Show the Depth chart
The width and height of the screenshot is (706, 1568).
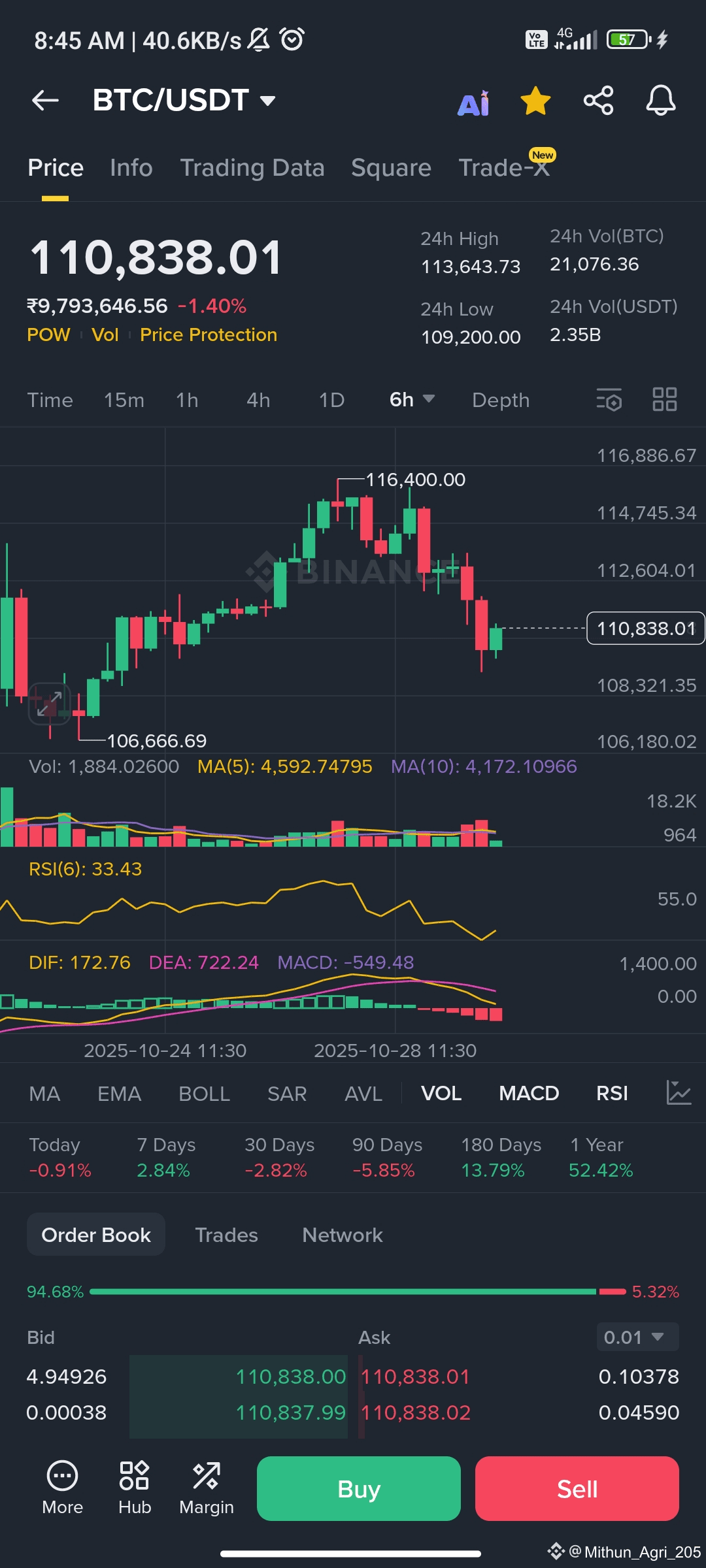(501, 400)
